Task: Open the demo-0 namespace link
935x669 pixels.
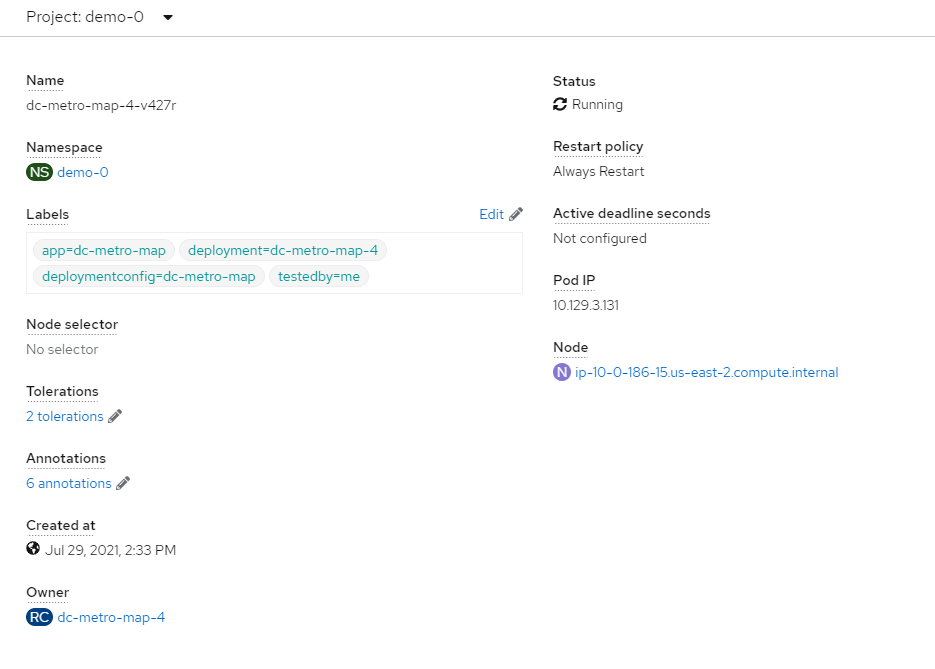Action: point(83,172)
